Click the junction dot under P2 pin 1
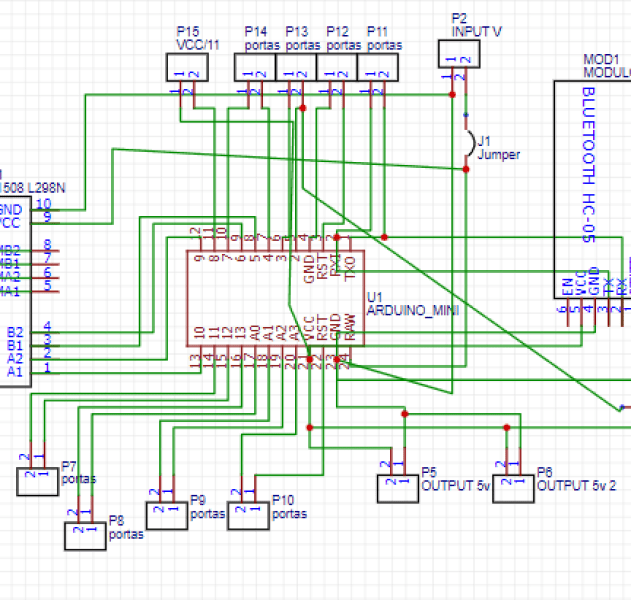The height and width of the screenshot is (600, 631). tap(452, 95)
